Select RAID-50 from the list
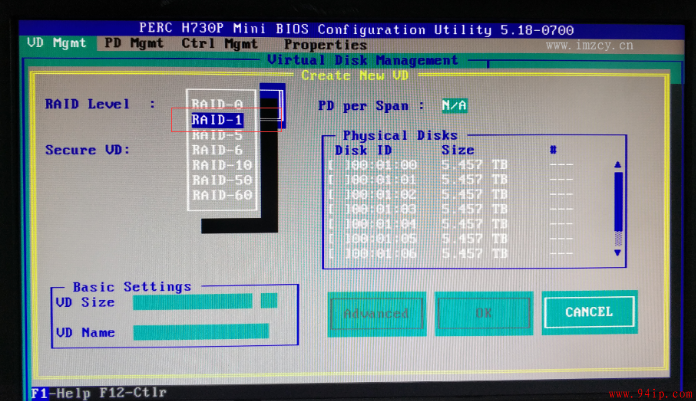 222,180
